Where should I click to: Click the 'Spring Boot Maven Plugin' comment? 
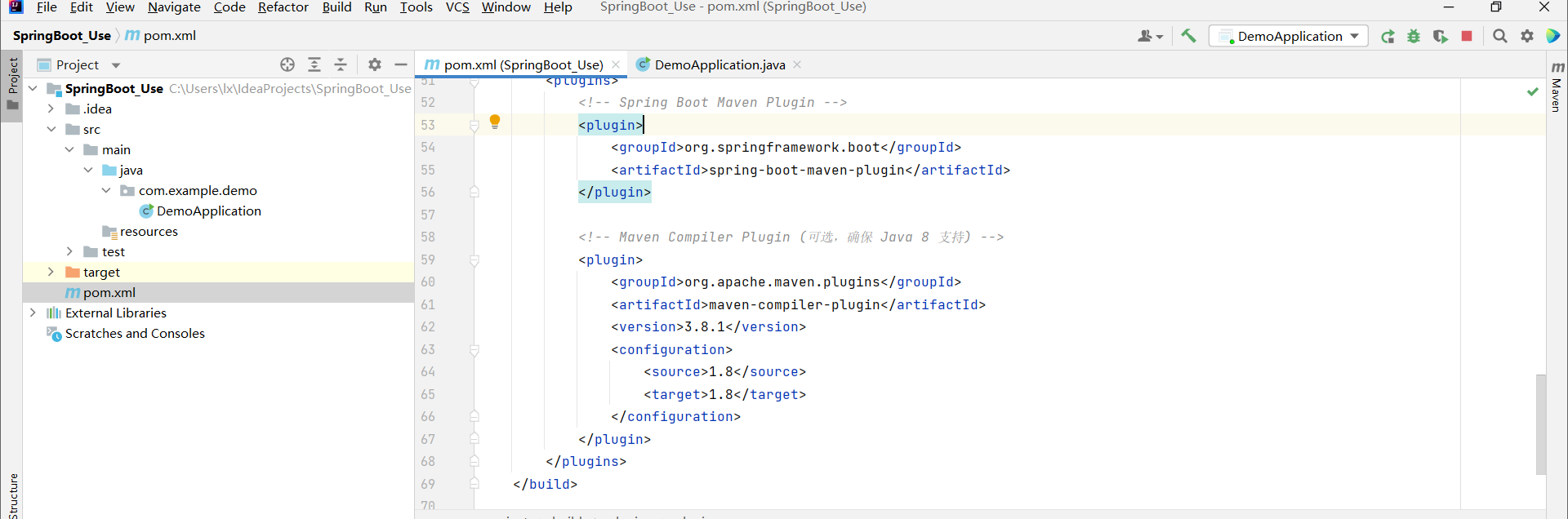pos(712,102)
